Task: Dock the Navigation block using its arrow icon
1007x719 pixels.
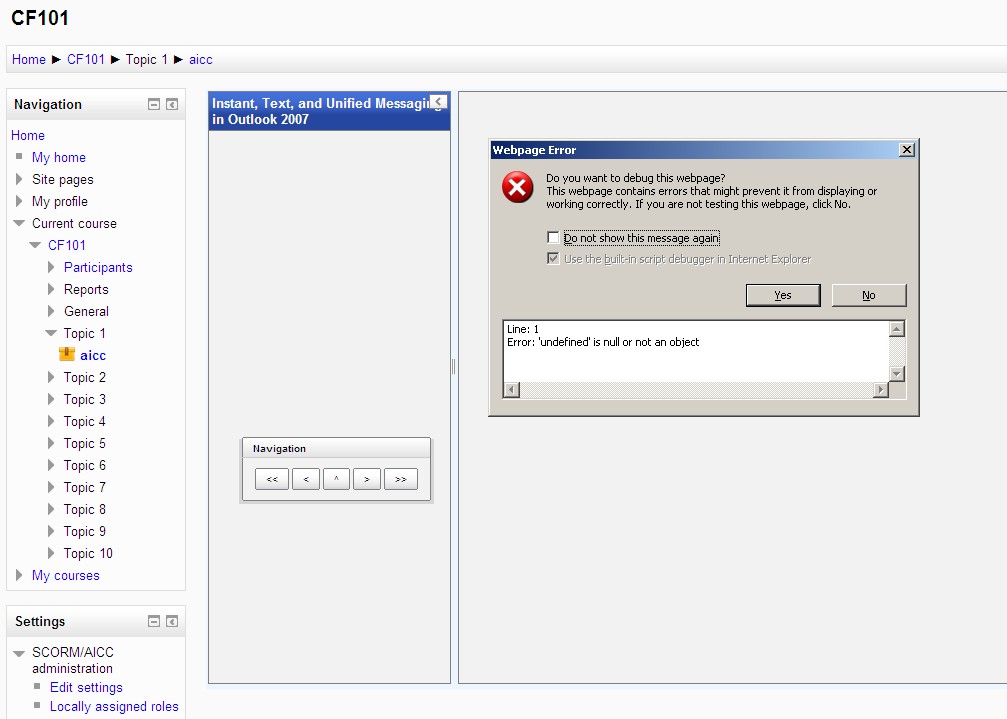Action: (171, 104)
